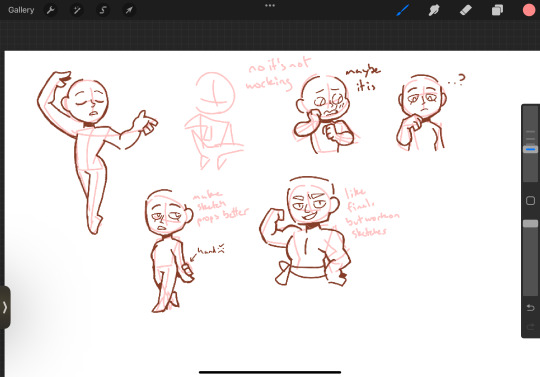Select the Eraser tool

tap(466, 10)
